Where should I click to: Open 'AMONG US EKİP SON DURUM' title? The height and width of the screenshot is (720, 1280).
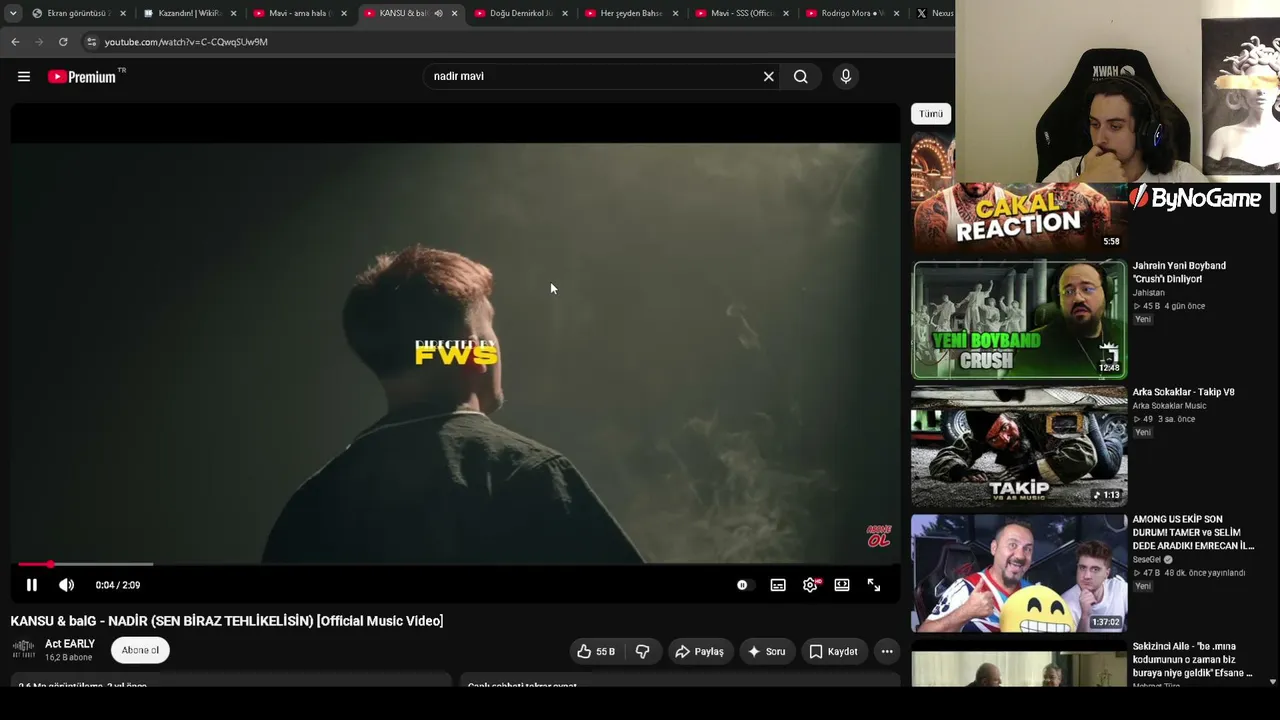(1193, 533)
